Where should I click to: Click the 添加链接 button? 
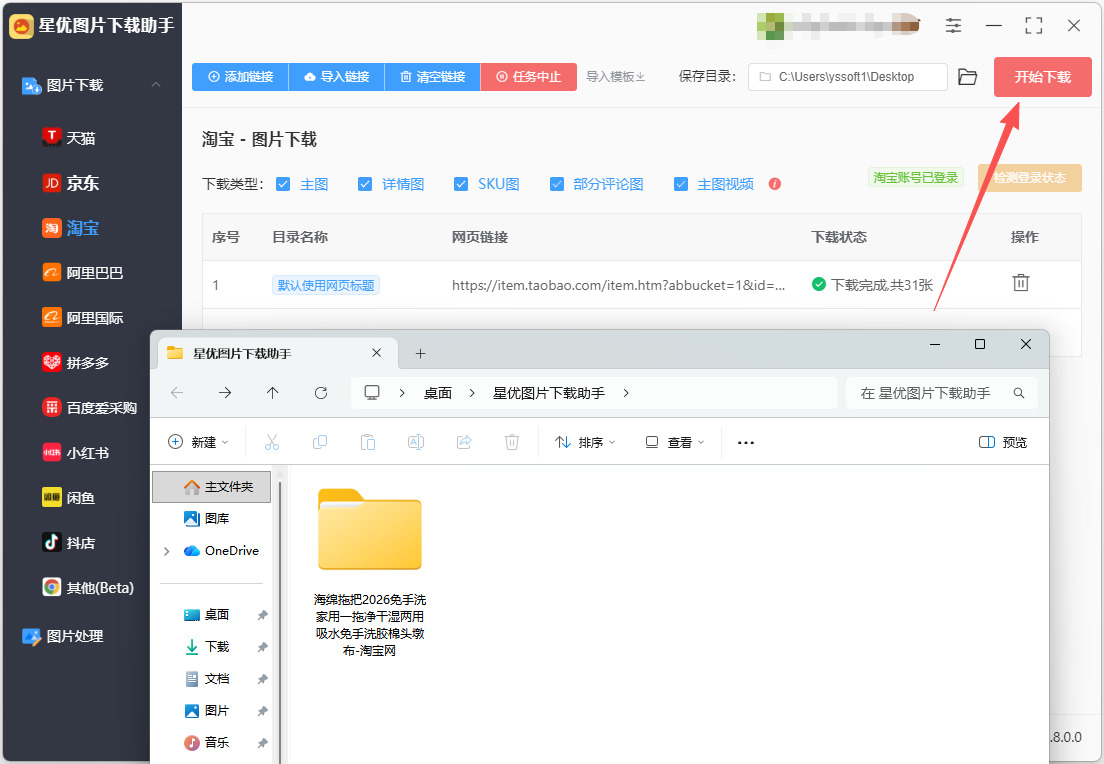click(240, 77)
